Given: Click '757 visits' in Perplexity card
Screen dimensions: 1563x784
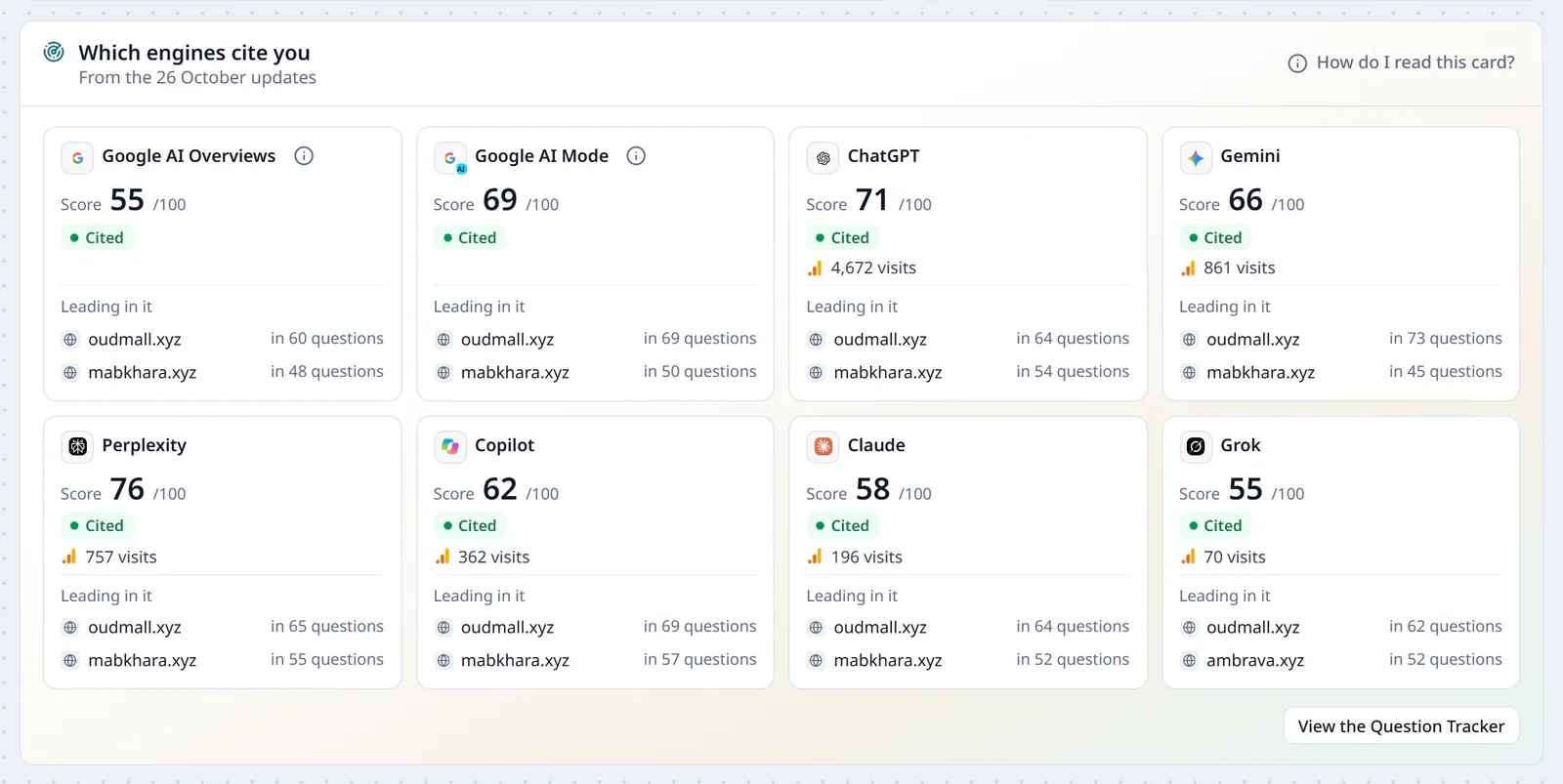Looking at the screenshot, I should [121, 557].
